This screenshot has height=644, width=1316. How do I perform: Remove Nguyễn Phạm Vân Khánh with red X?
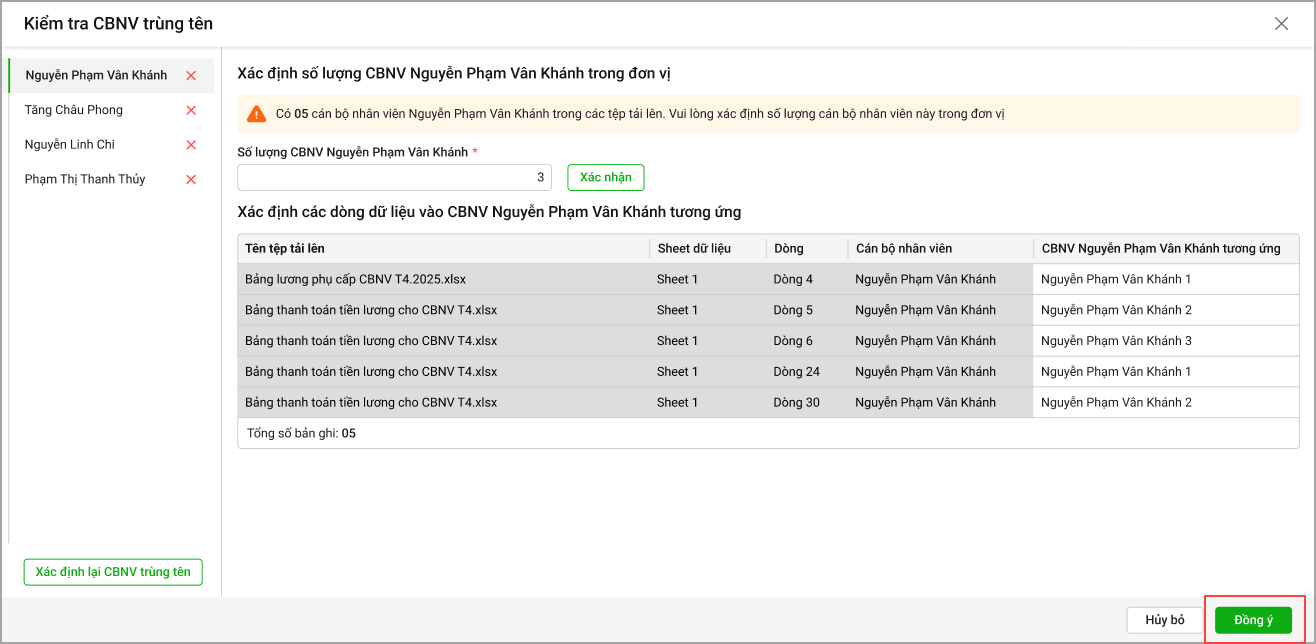coord(191,76)
